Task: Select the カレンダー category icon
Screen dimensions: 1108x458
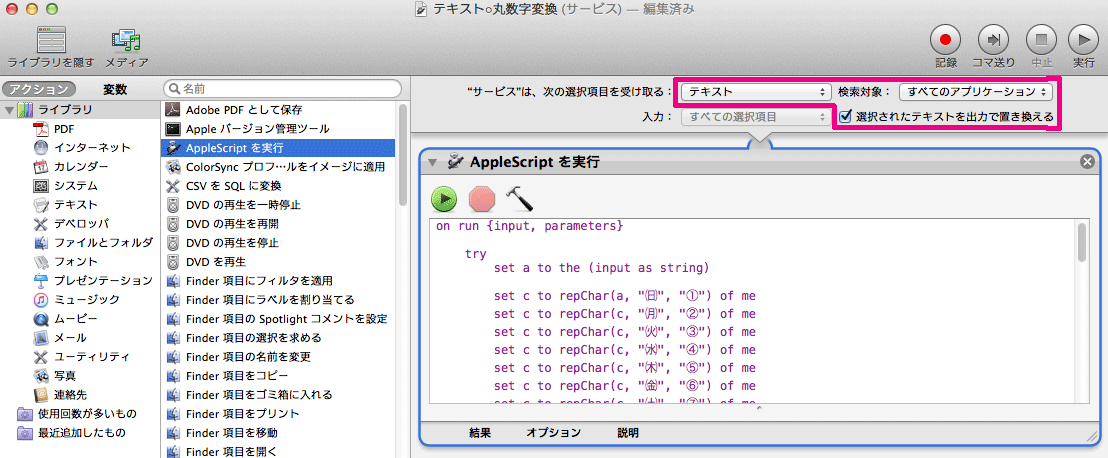Action: pos(41,167)
